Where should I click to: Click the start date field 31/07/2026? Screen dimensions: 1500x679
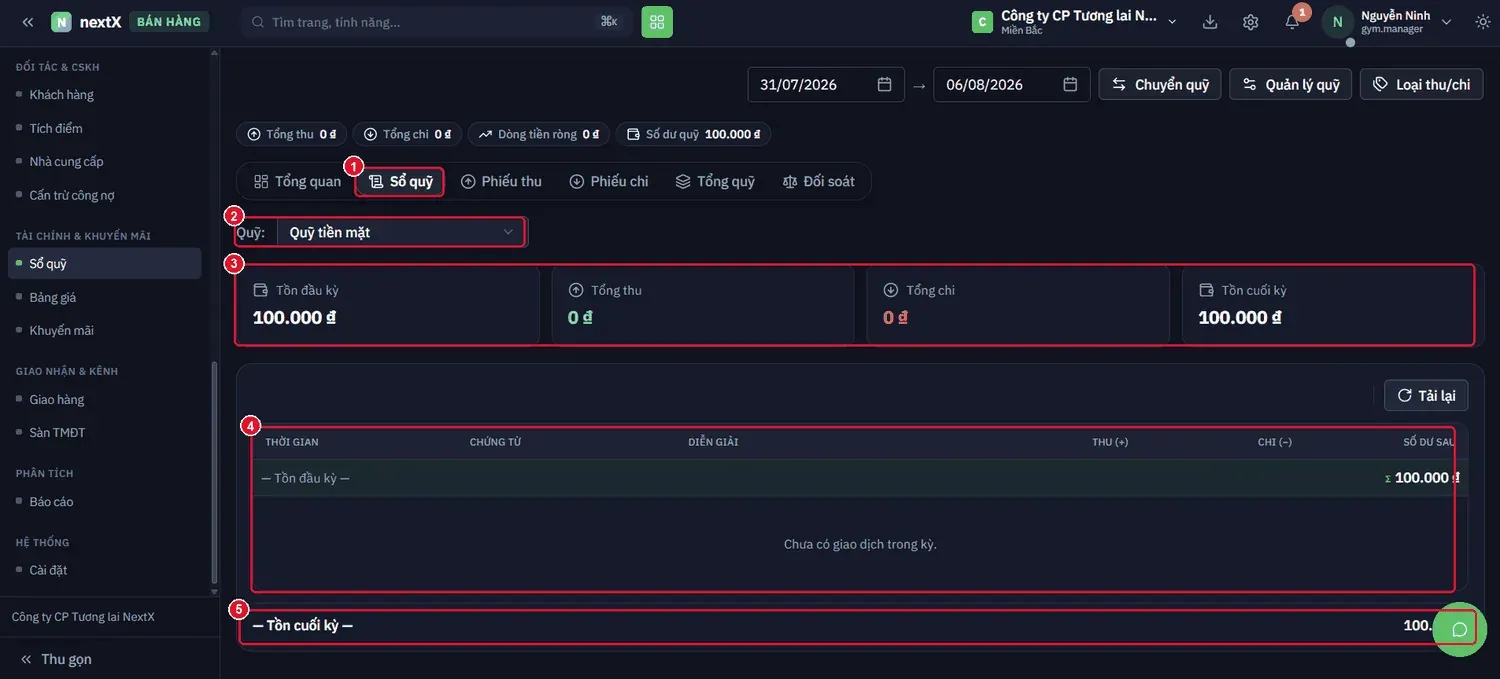click(826, 85)
